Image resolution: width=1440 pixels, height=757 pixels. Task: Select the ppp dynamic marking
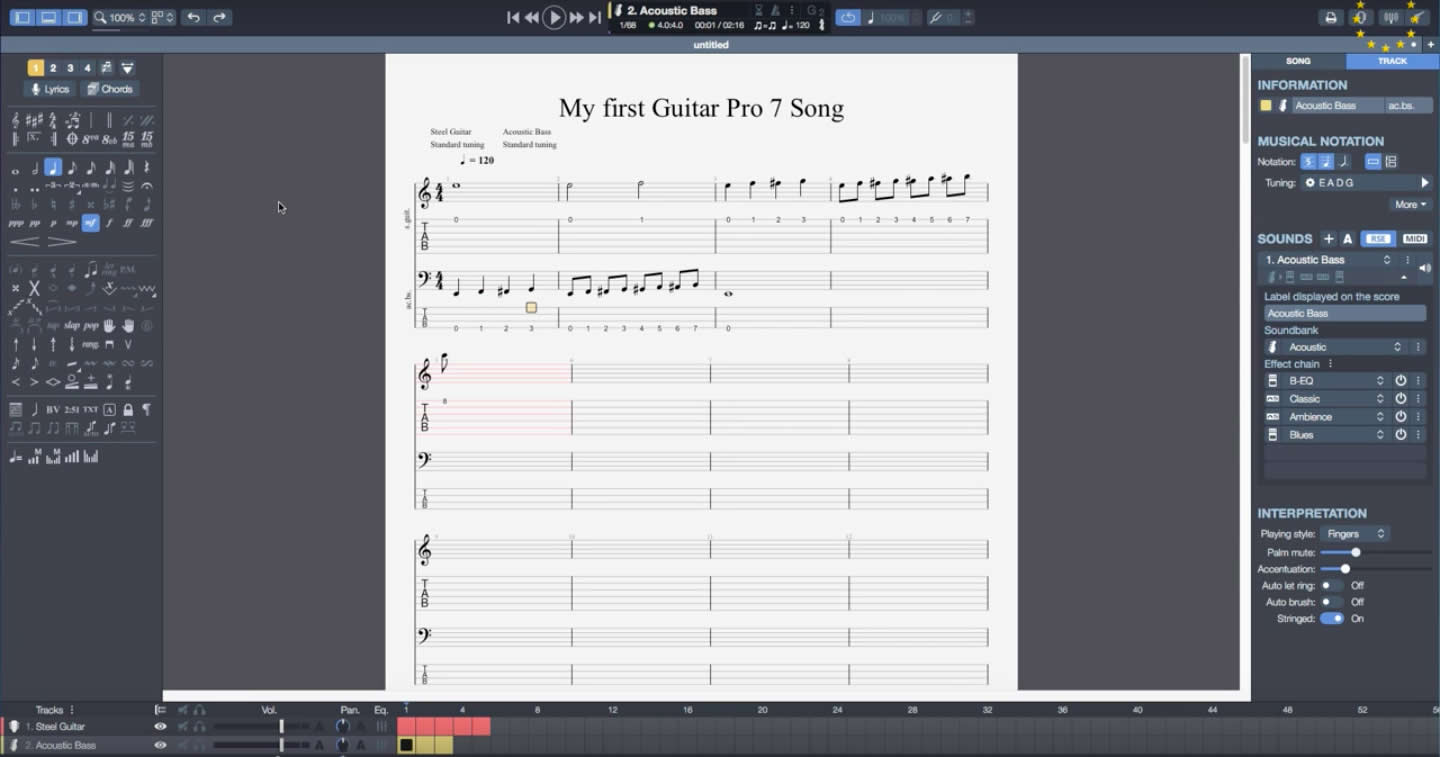15,223
